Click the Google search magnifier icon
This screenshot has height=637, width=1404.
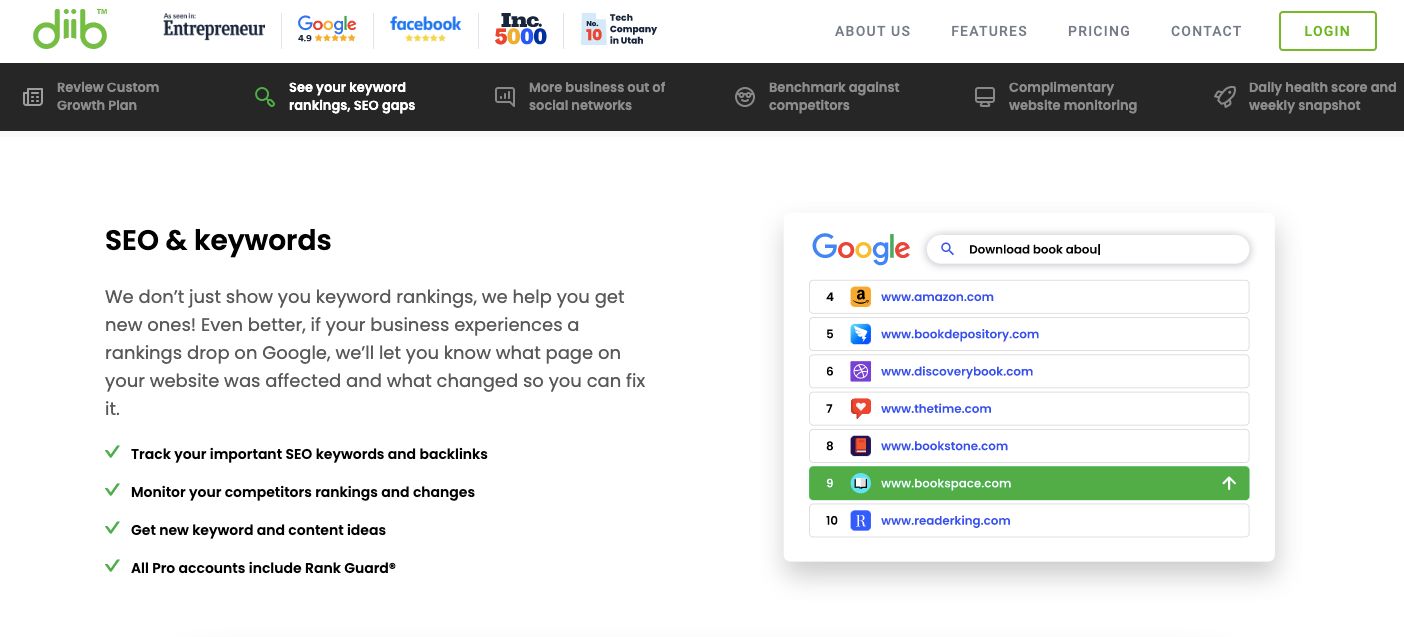948,249
